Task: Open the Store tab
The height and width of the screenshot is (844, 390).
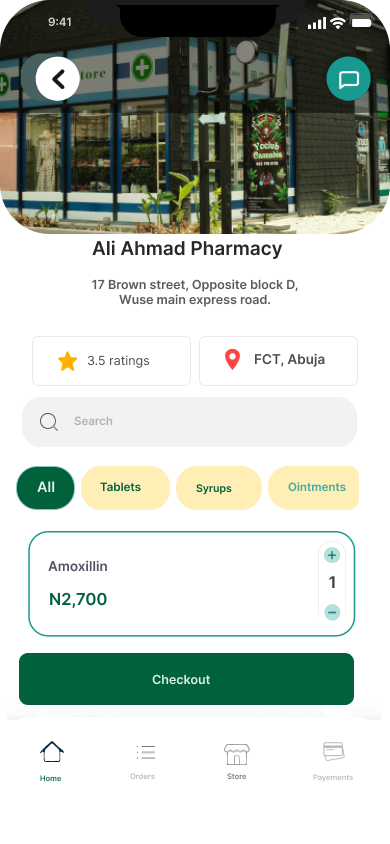Action: [237, 761]
